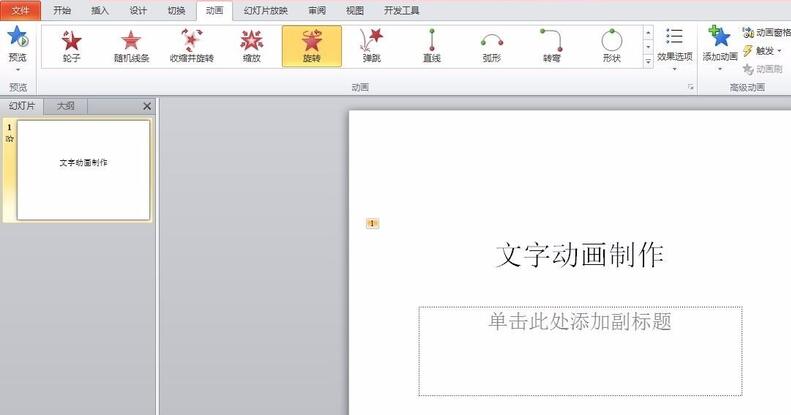Select the Animations (动画) ribbon tab
Viewport: 791px width, 415px height.
click(214, 11)
